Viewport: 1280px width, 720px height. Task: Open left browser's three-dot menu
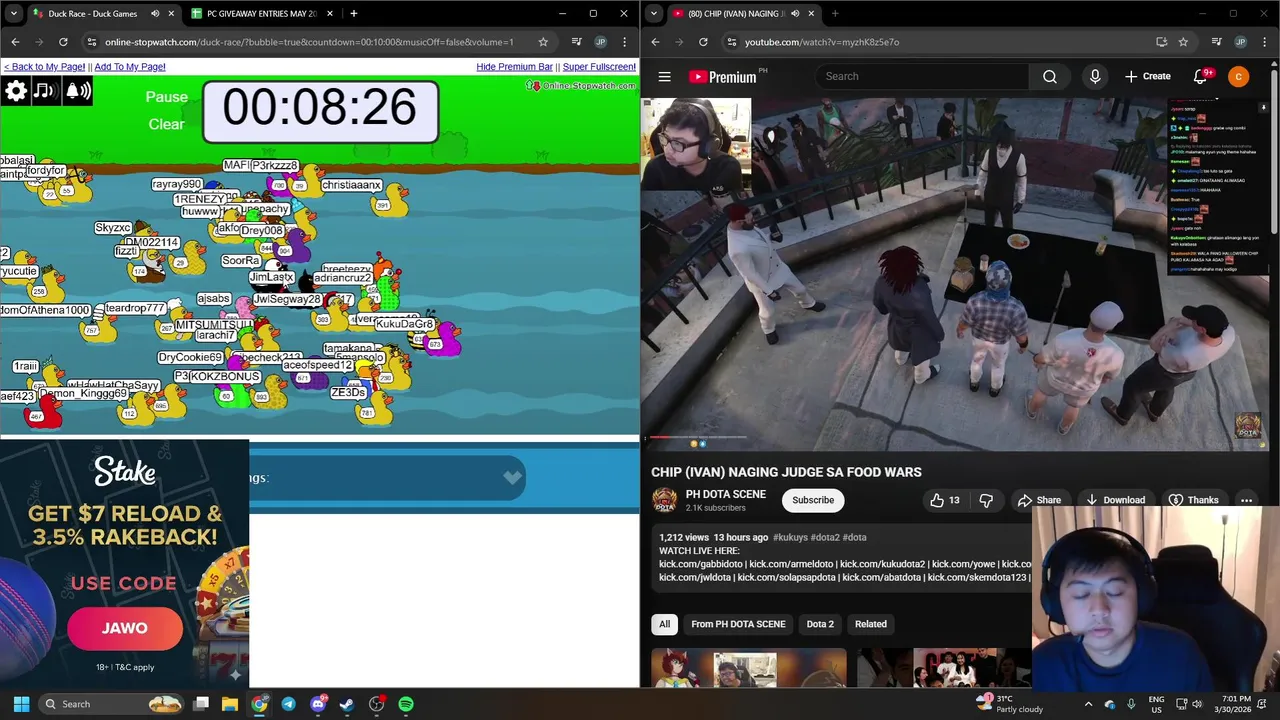(x=625, y=42)
